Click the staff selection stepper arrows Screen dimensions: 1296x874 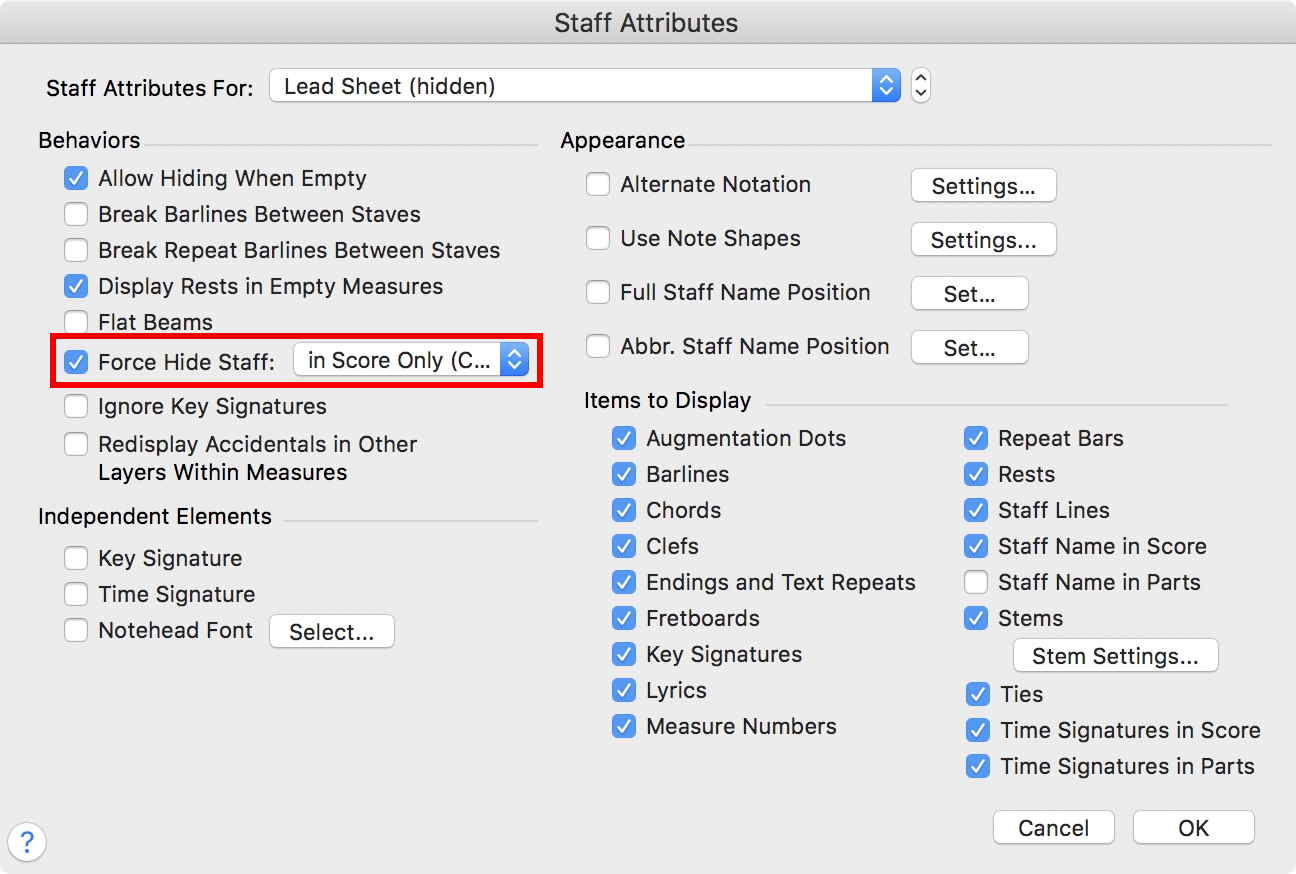[x=921, y=86]
